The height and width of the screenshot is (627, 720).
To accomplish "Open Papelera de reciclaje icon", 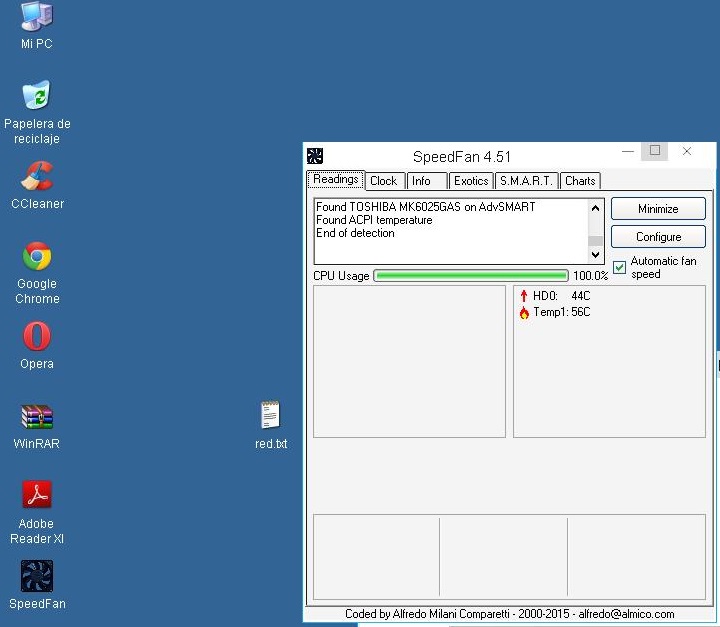I will [37, 112].
